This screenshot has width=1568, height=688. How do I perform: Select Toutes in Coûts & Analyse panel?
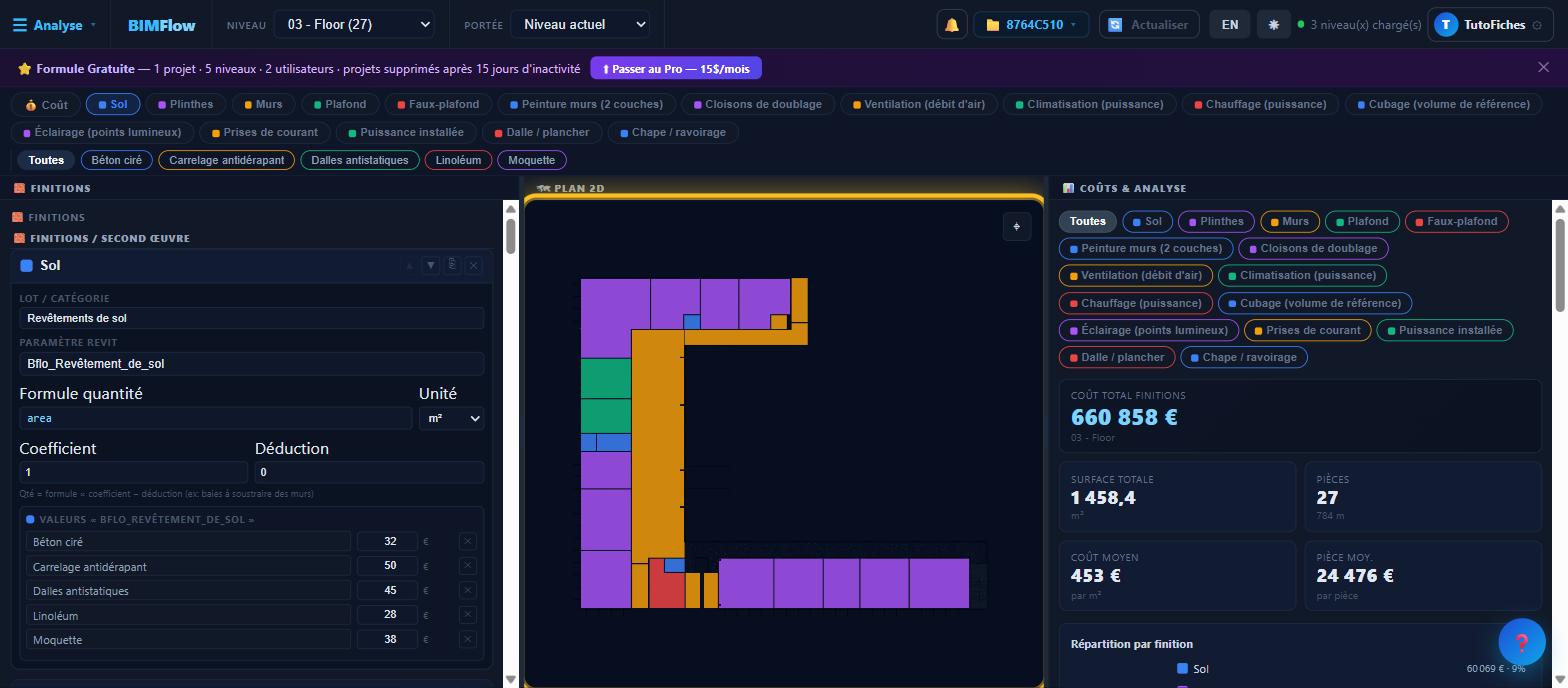[1088, 221]
